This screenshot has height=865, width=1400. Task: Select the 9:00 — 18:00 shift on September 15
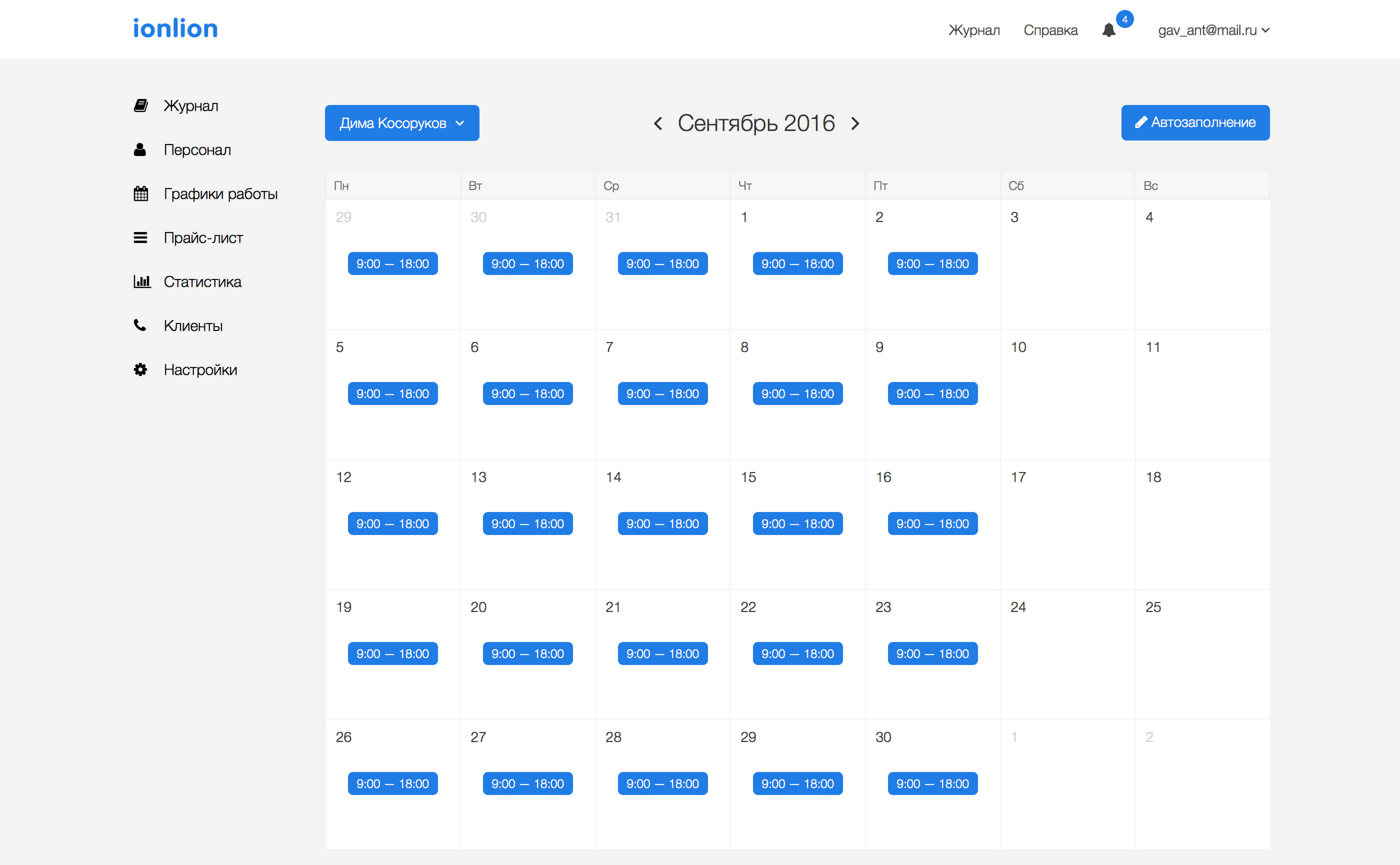[x=797, y=523]
